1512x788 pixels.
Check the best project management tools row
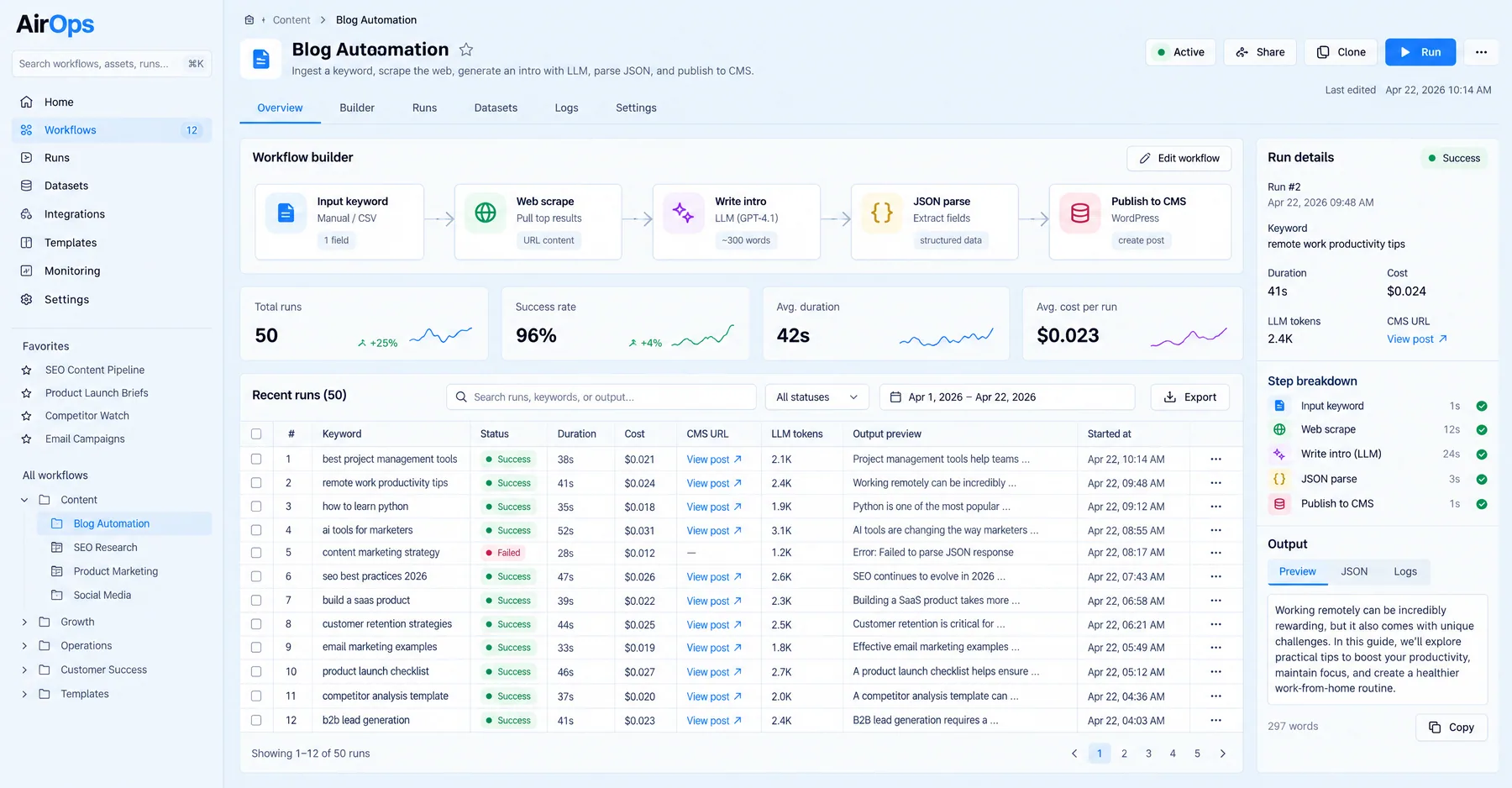point(256,460)
